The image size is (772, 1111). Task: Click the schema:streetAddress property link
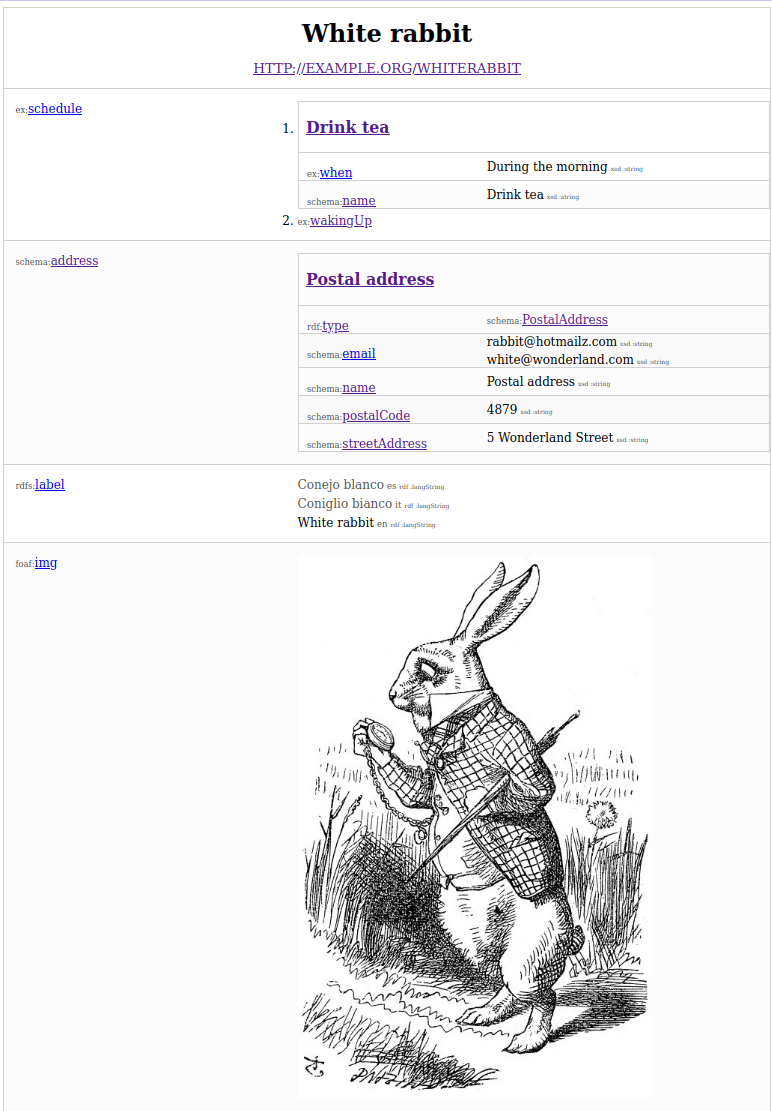pos(385,444)
